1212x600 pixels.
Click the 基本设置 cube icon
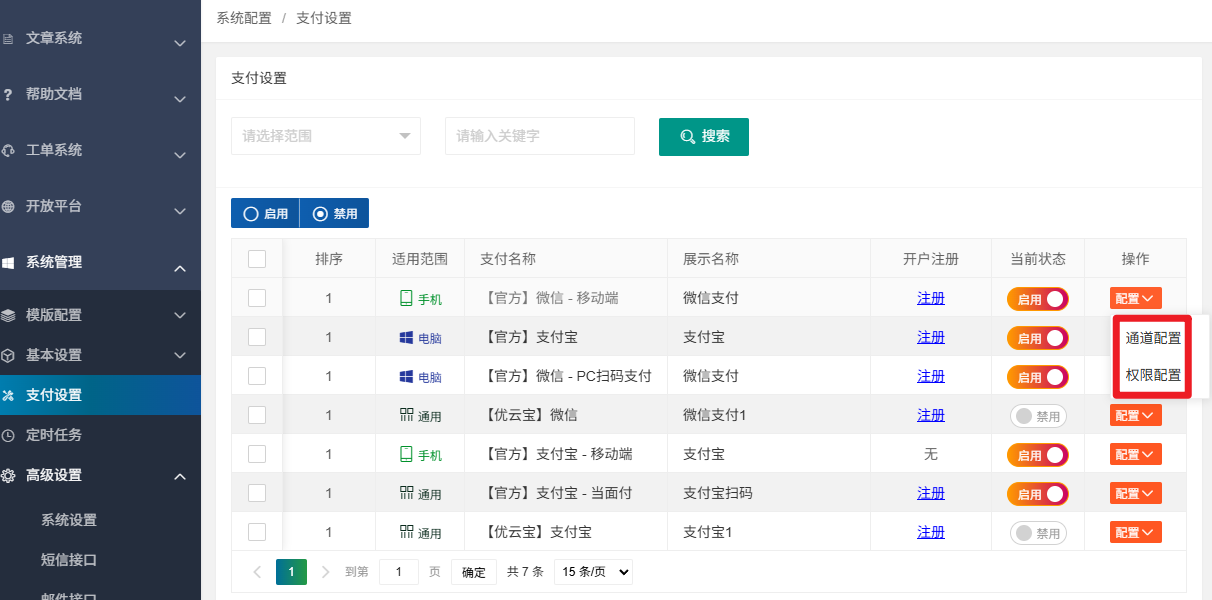[x=7, y=355]
